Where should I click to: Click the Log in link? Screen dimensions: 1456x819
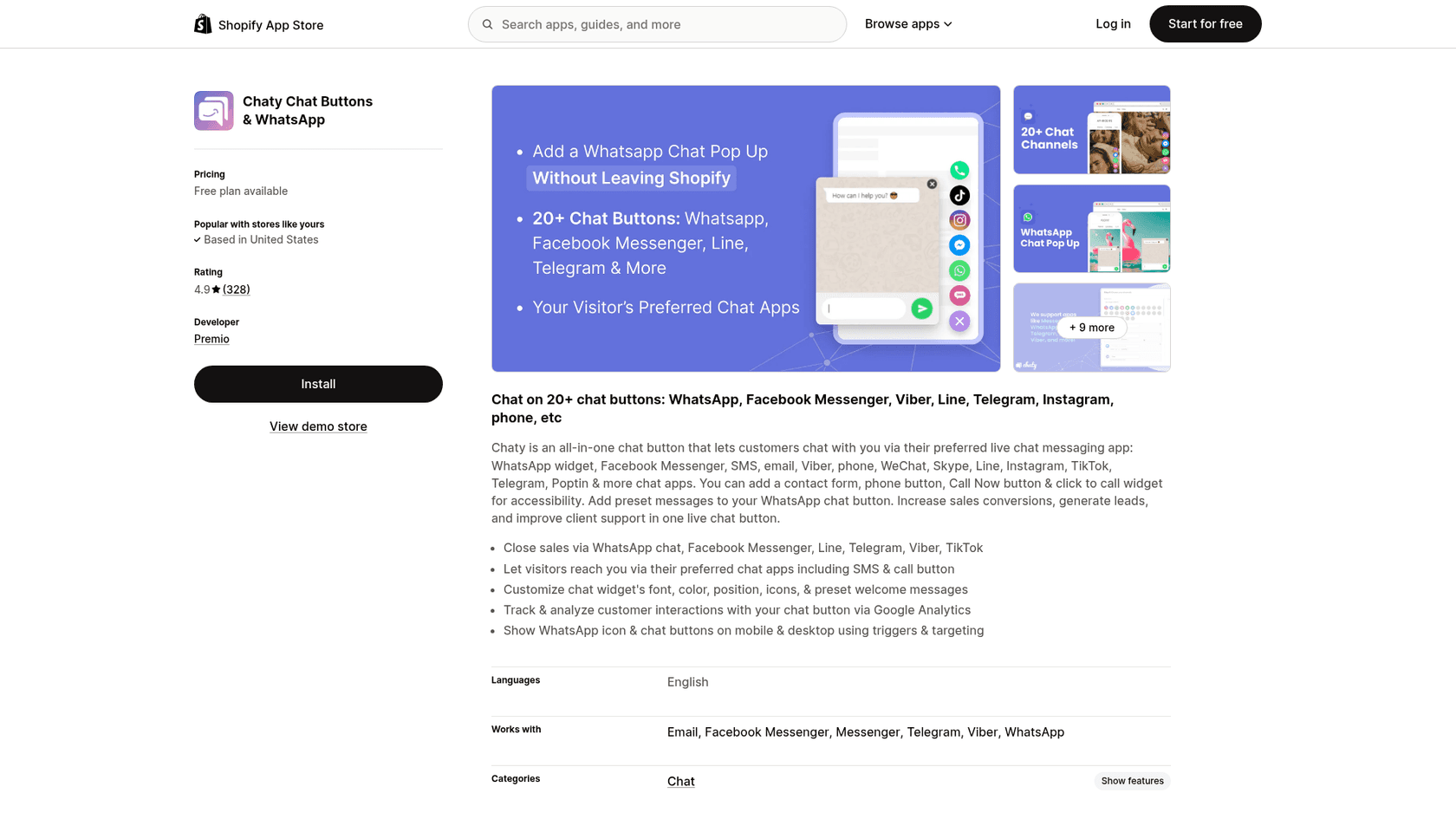click(x=1113, y=24)
